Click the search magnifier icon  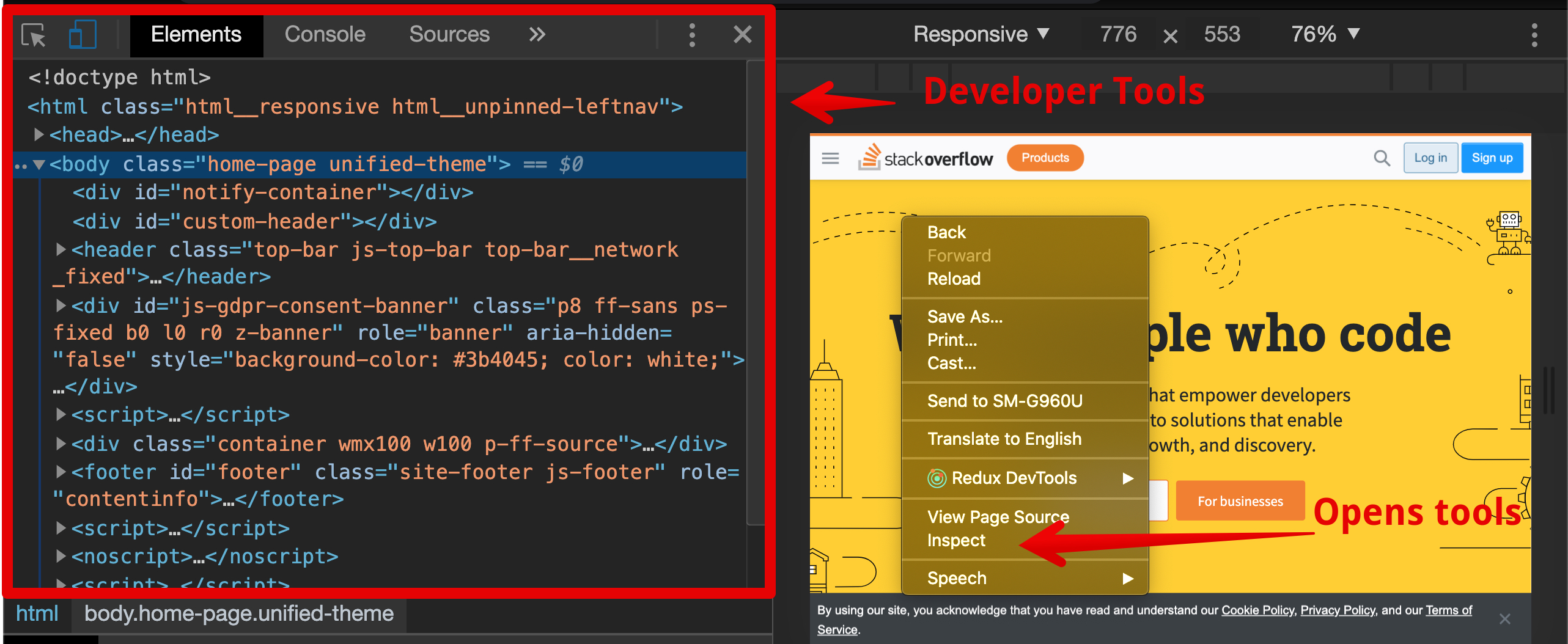(x=1382, y=158)
